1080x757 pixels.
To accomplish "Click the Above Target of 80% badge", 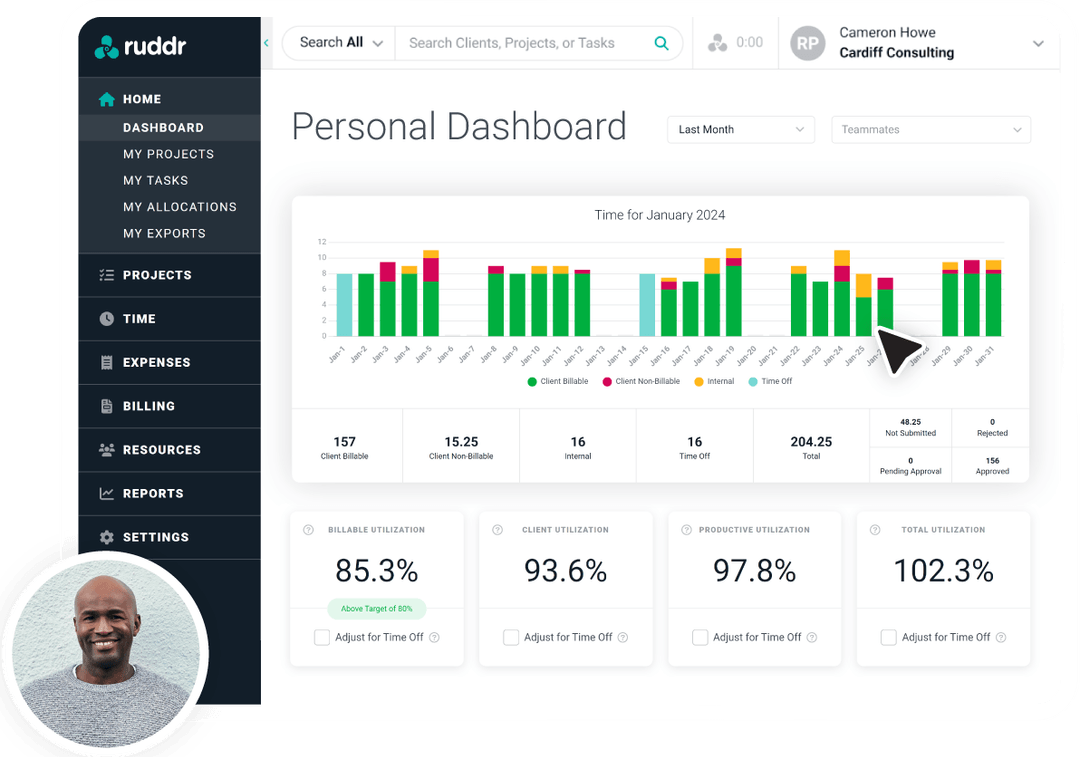I will coord(376,608).
